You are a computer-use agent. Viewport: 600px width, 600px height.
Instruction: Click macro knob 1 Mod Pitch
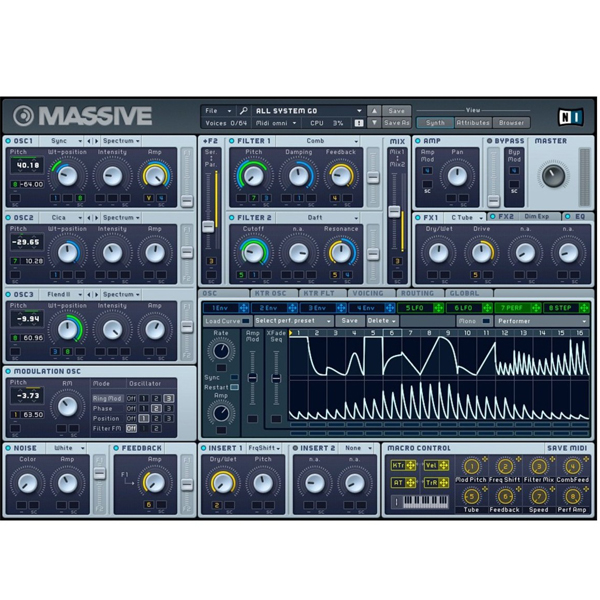[x=471, y=466]
